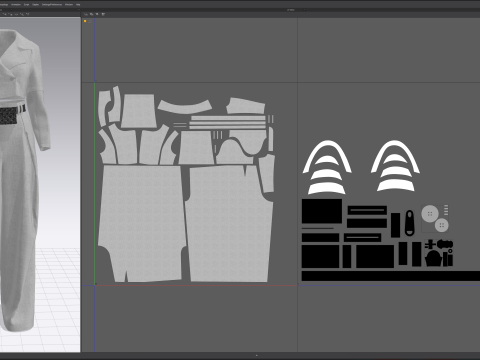Image resolution: width=480 pixels, height=360 pixels.
Task: Click the third icon in the 3D window toolbar
Action: click(16, 14)
